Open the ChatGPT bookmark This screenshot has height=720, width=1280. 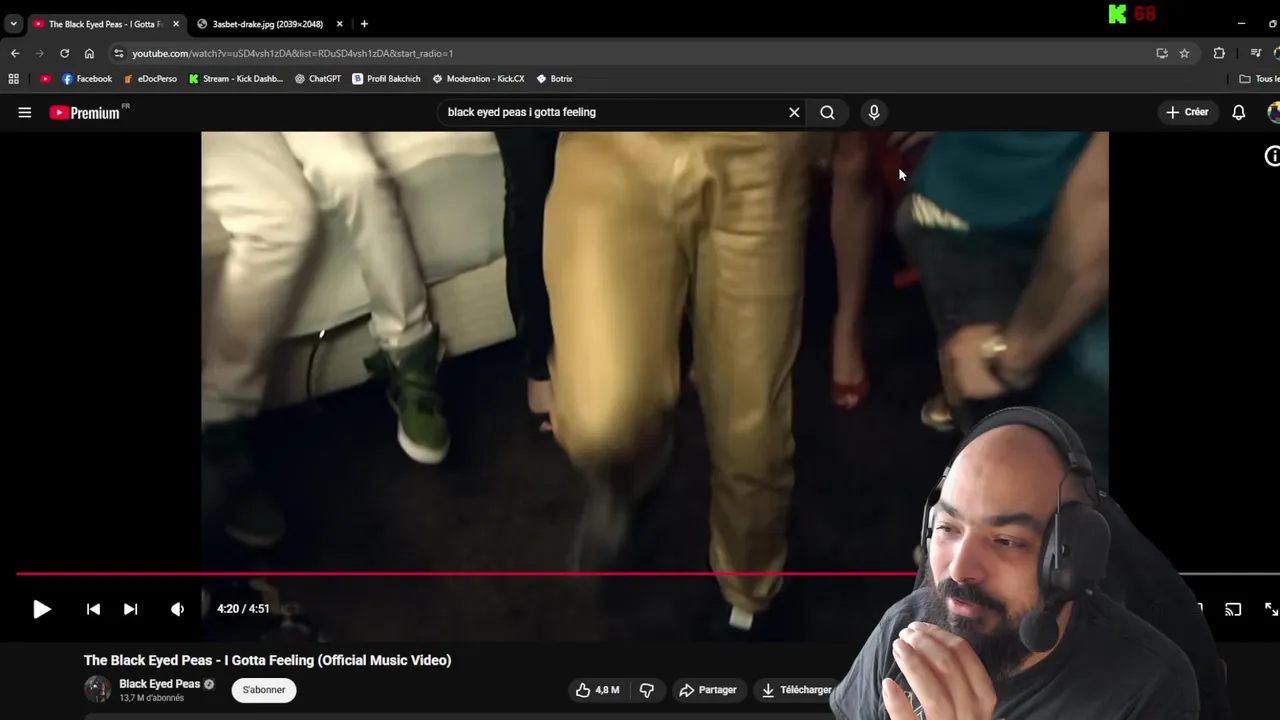(318, 79)
